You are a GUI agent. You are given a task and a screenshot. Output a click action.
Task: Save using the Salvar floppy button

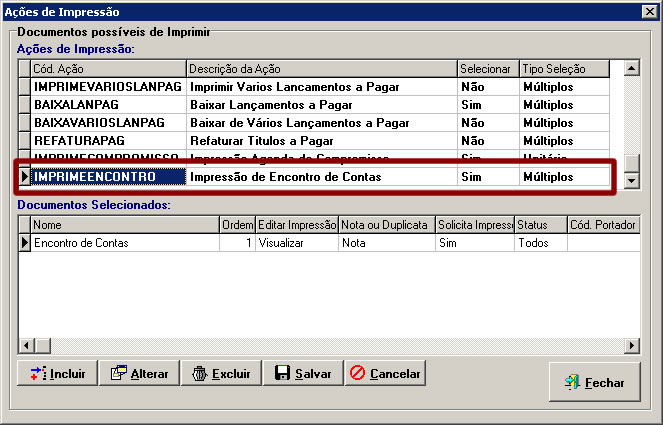(303, 373)
